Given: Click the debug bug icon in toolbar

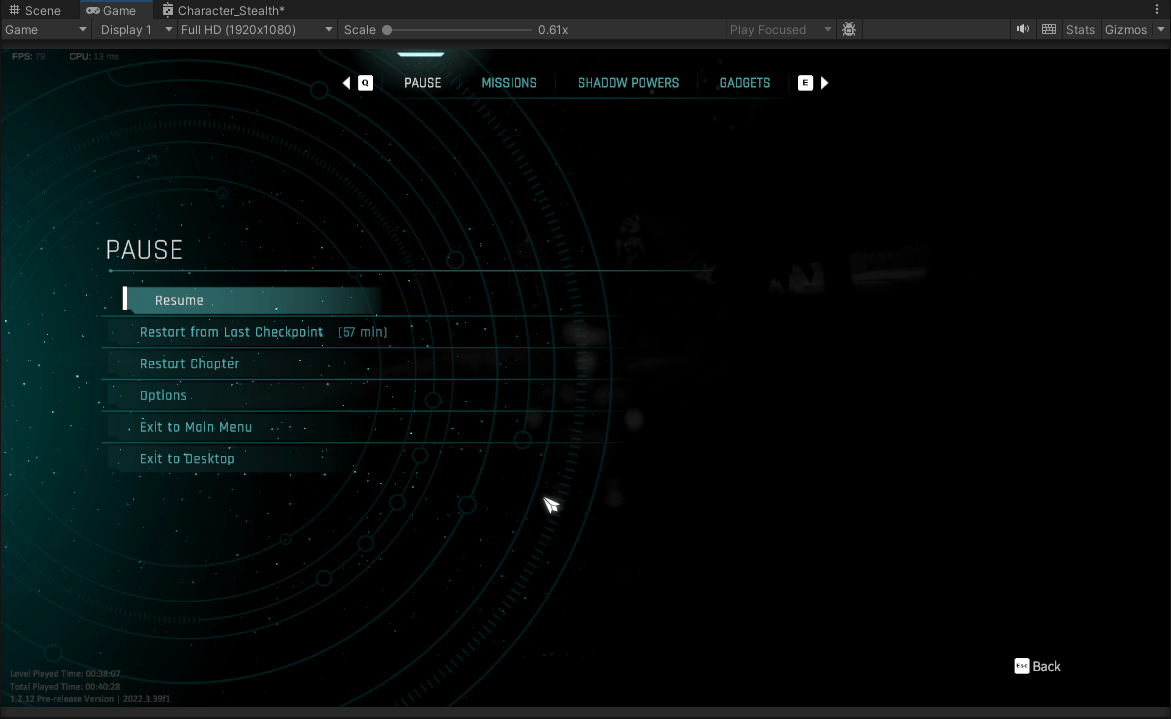Looking at the screenshot, I should tap(848, 29).
